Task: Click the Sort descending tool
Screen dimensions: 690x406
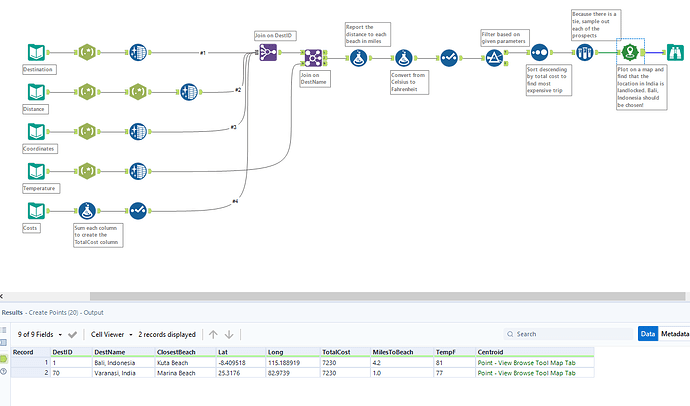Action: (x=539, y=52)
